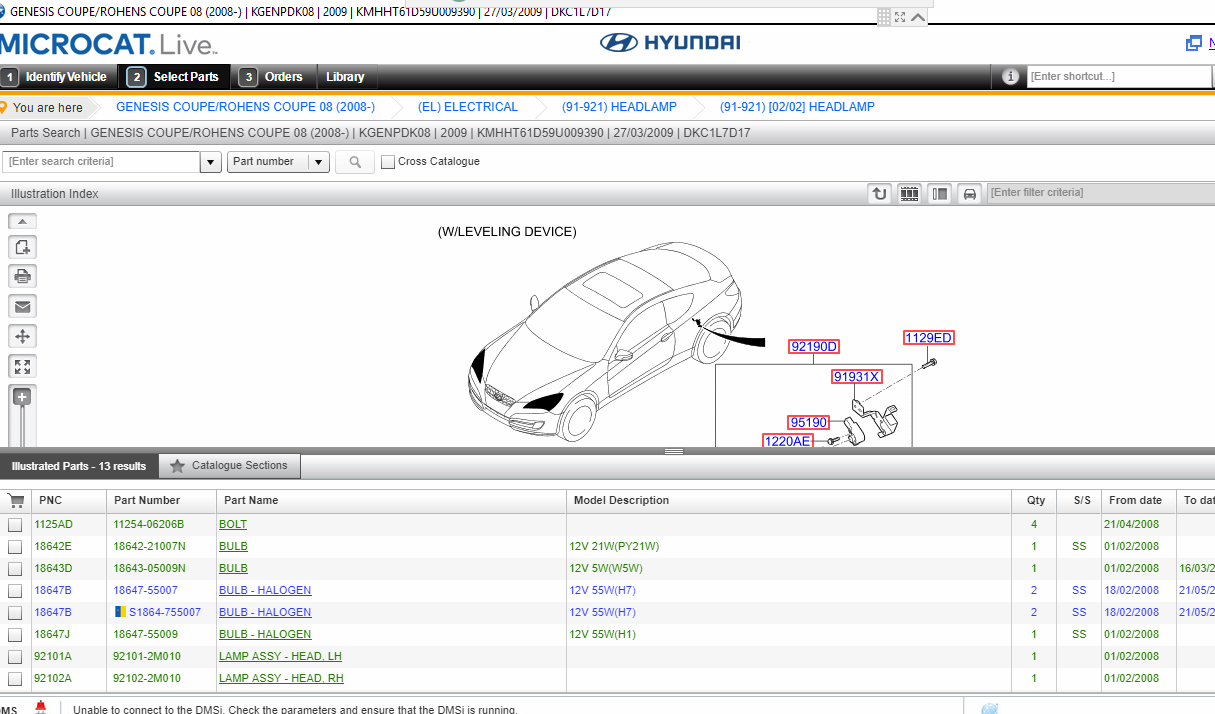Viewport: 1215px width, 714px height.
Task: Check the box for 1125AD BOLT row
Action: 15,525
